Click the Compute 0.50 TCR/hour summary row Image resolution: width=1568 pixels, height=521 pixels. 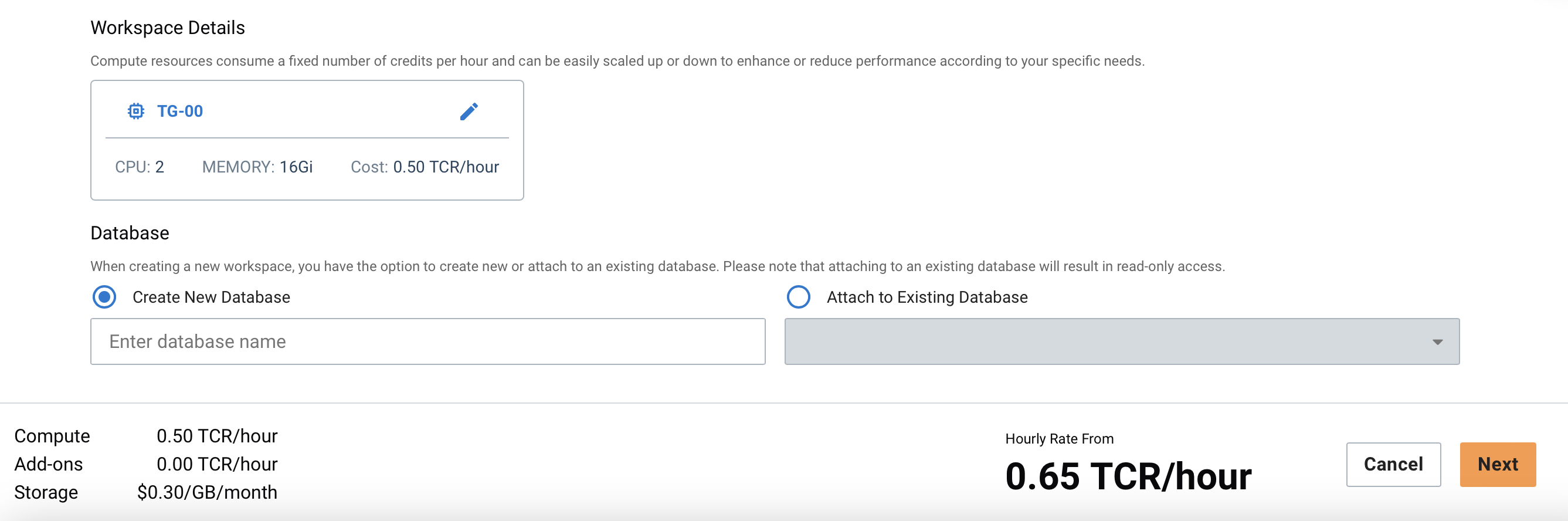pyautogui.click(x=146, y=437)
